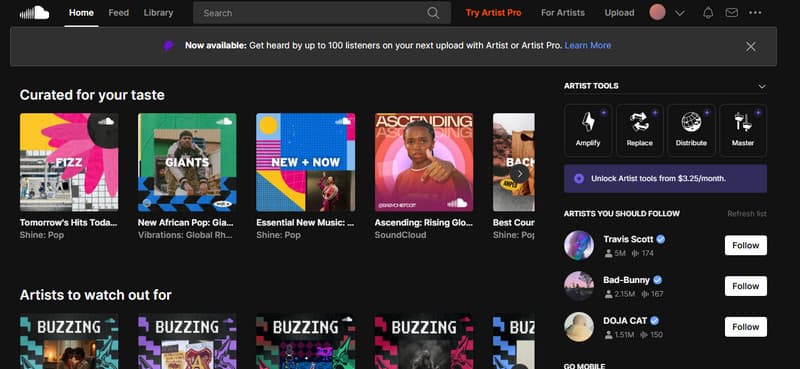Open the fourth BUZZING cover with dark photo

pyautogui.click(x=424, y=341)
